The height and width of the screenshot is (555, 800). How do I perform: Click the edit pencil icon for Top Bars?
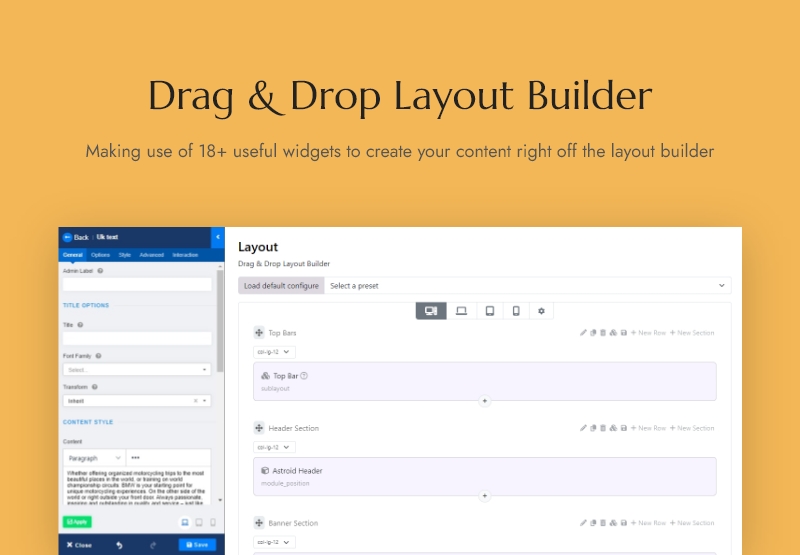pyautogui.click(x=583, y=333)
